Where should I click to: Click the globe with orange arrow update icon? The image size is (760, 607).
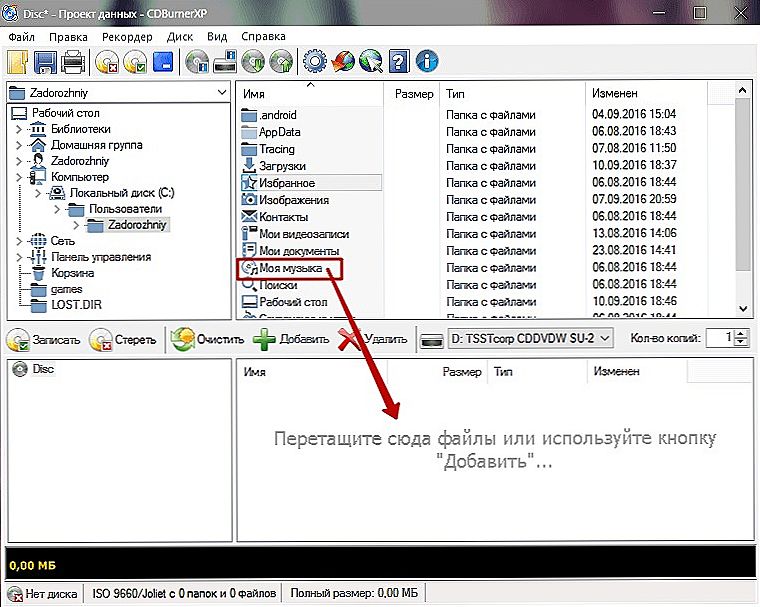coord(343,62)
